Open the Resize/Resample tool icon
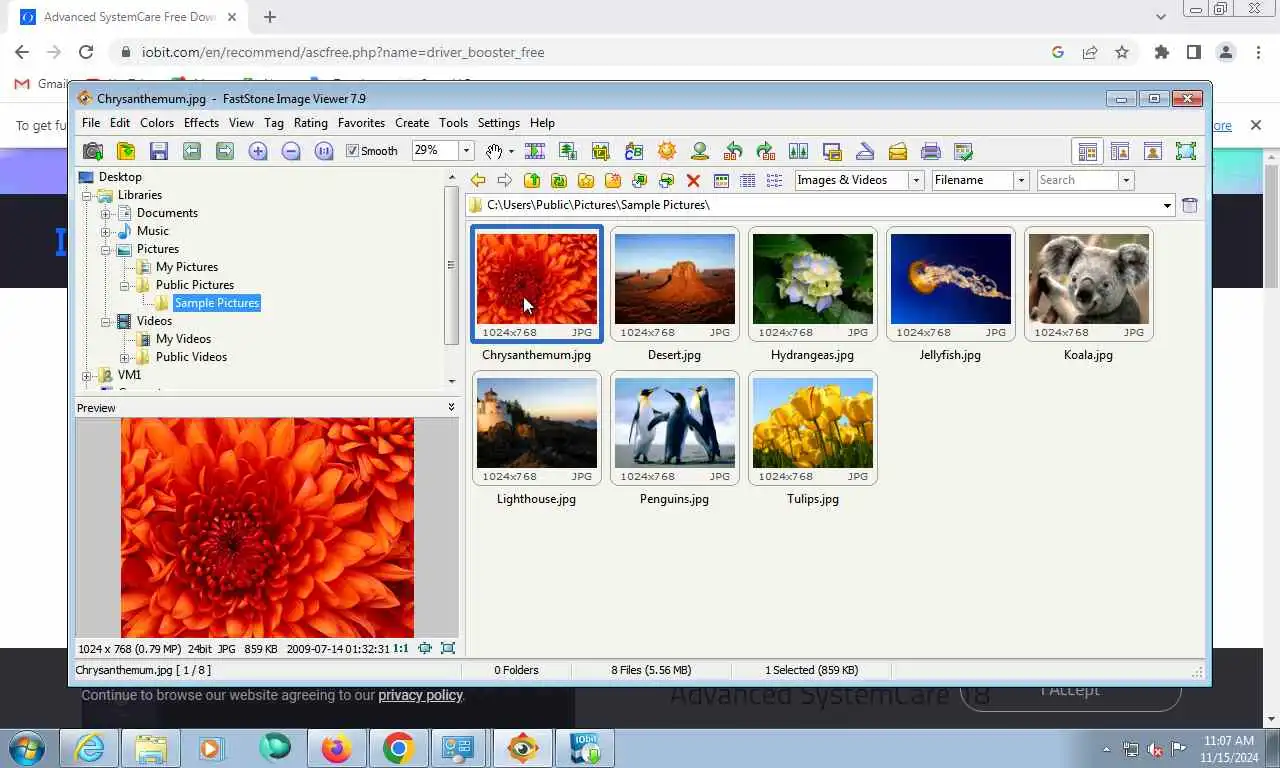Image resolution: width=1280 pixels, height=768 pixels. (568, 151)
